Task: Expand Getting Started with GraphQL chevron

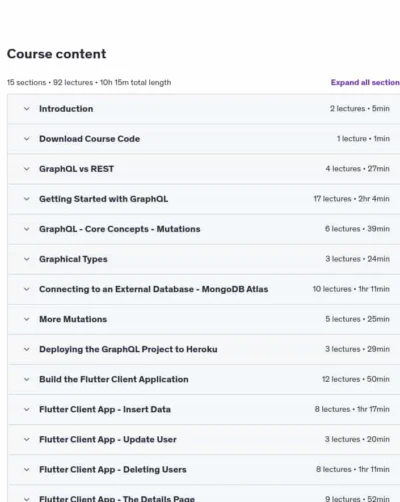Action: (x=27, y=199)
